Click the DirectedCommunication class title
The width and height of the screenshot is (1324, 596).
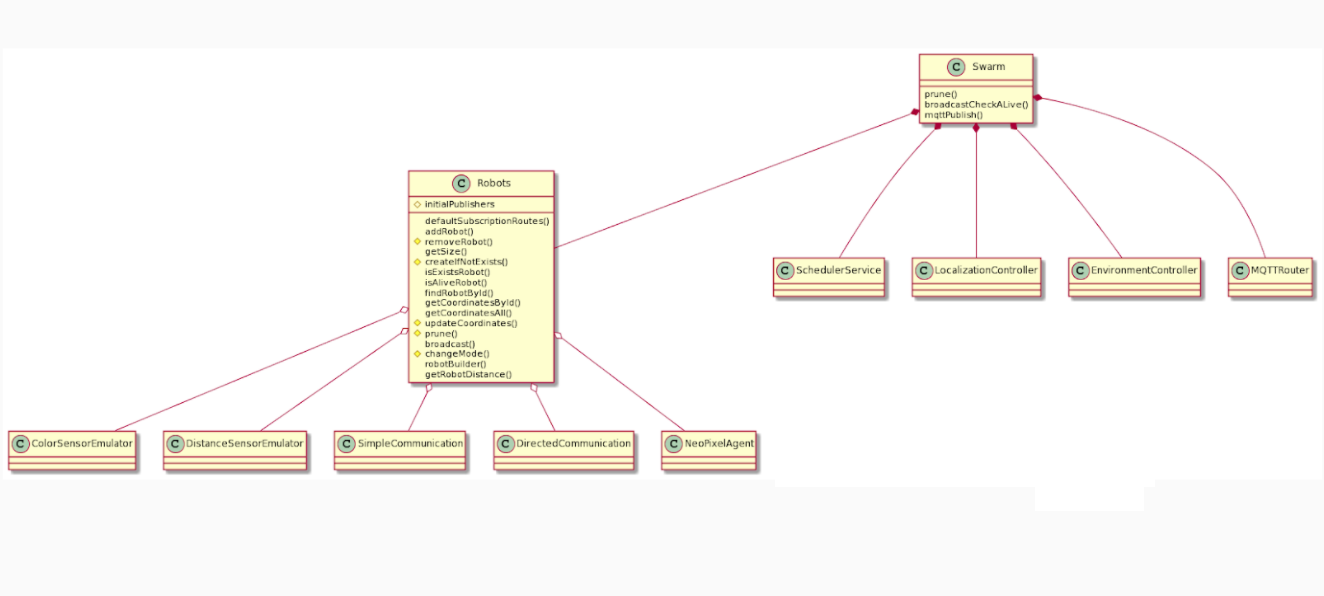[573, 443]
